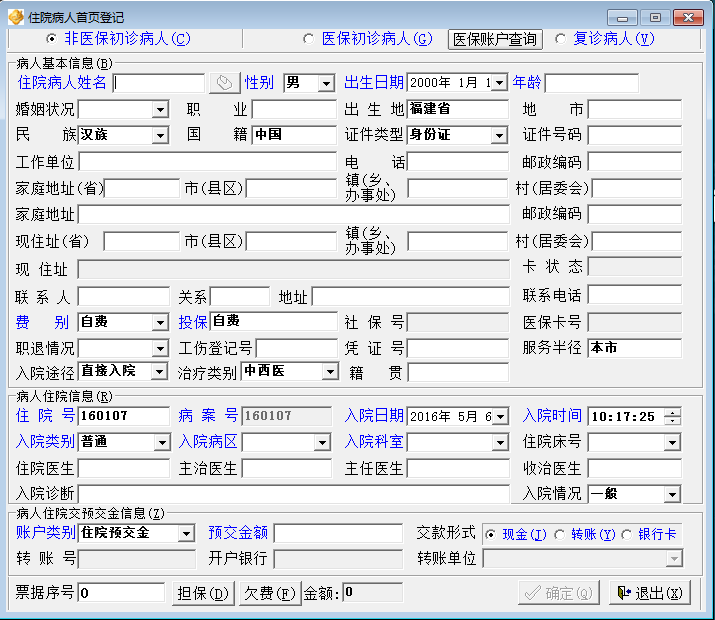
Task: Click the 关系 input field
Action: (x=239, y=297)
